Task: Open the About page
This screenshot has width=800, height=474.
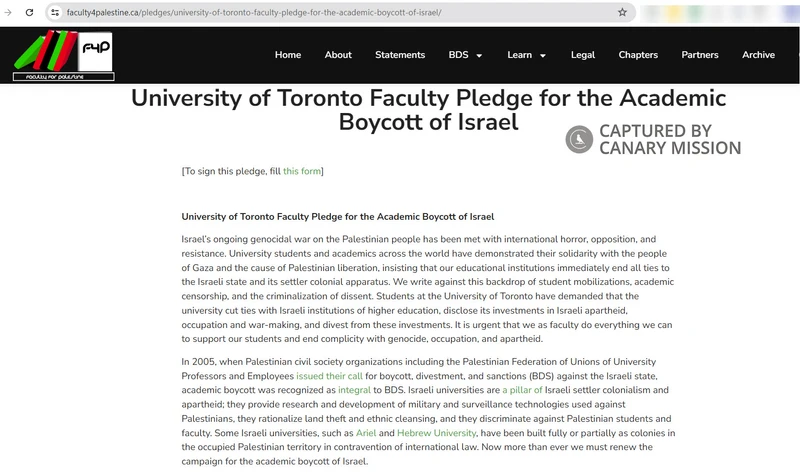Action: [338, 55]
